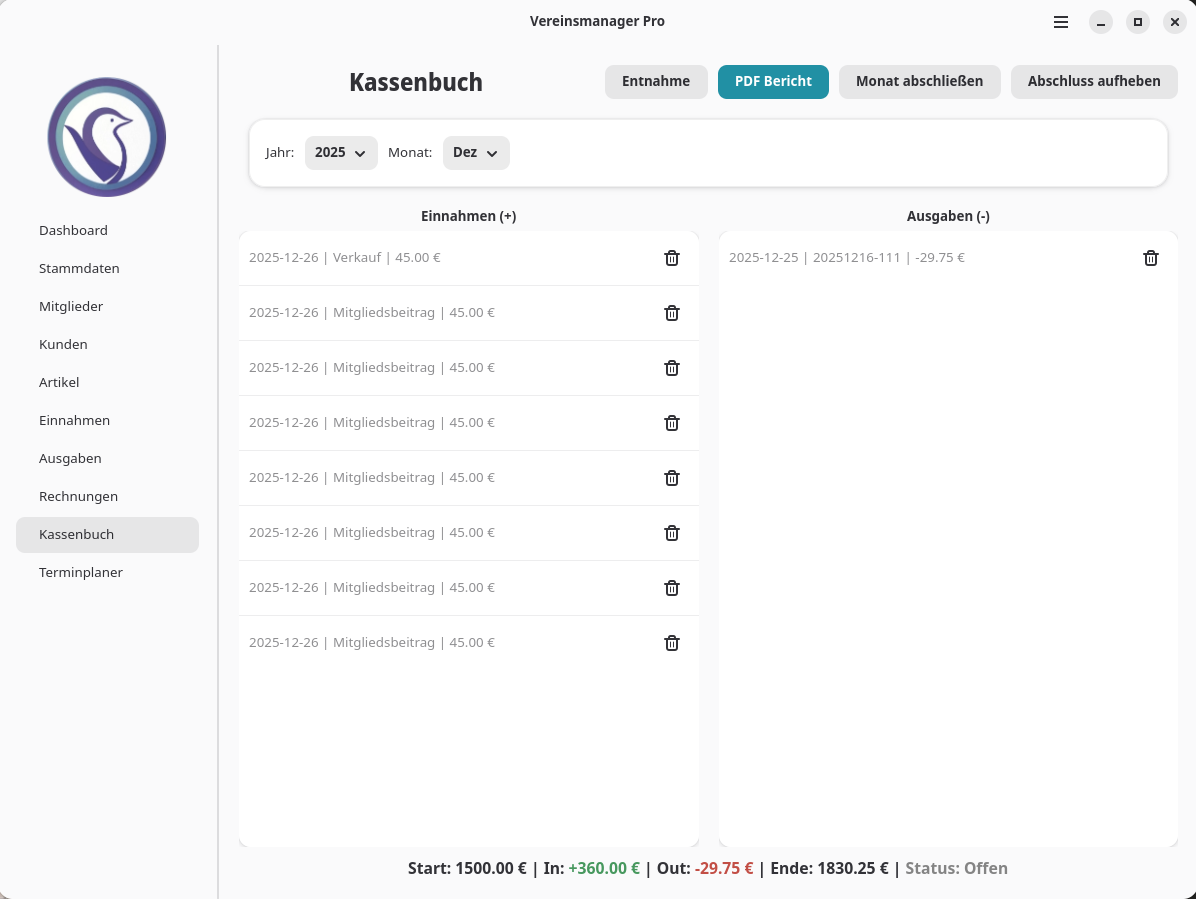Click Abschluss aufheben
Viewport: 1196px width, 899px height.
1094,82
